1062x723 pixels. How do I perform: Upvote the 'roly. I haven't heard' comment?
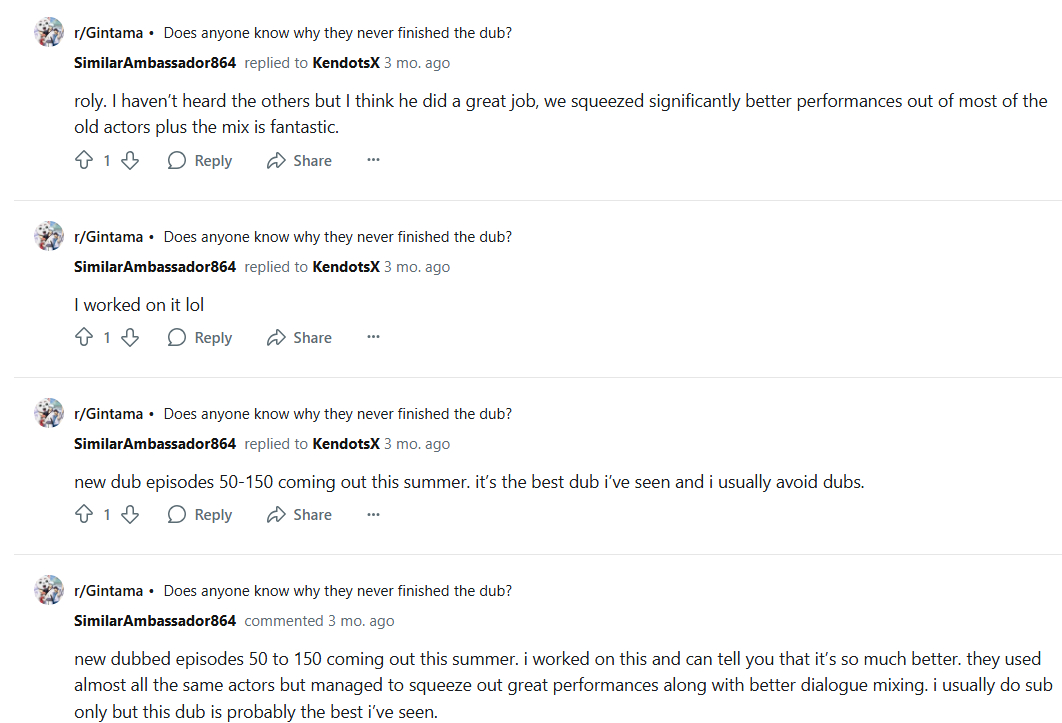coord(84,161)
